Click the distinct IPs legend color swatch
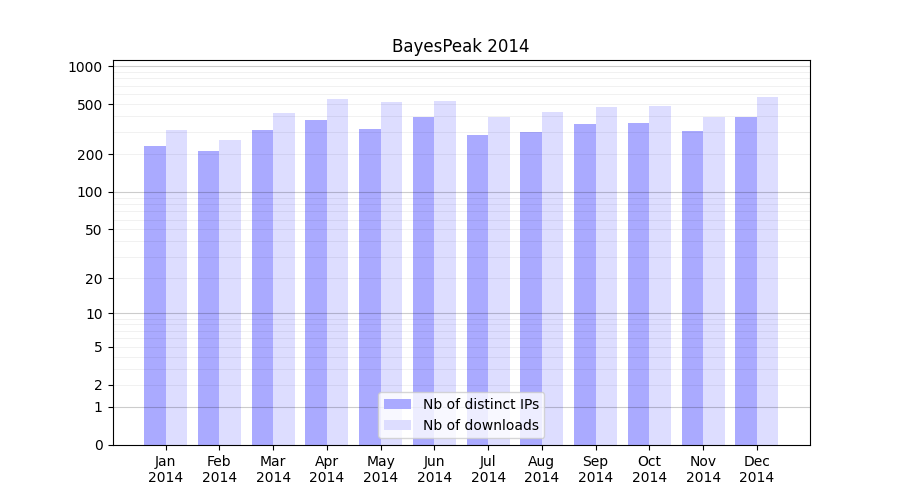The height and width of the screenshot is (500, 900). 397,404
